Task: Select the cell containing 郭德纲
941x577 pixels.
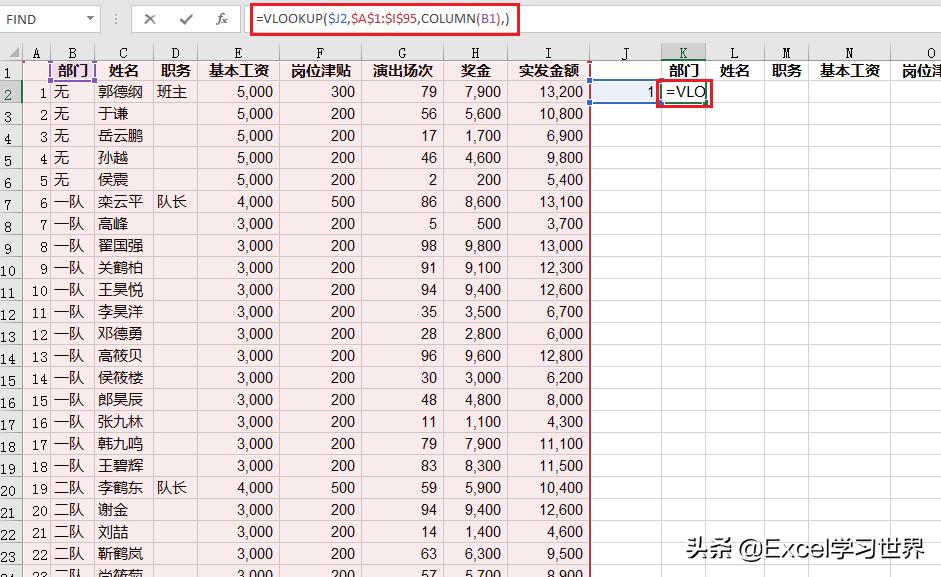Action: click(x=122, y=92)
